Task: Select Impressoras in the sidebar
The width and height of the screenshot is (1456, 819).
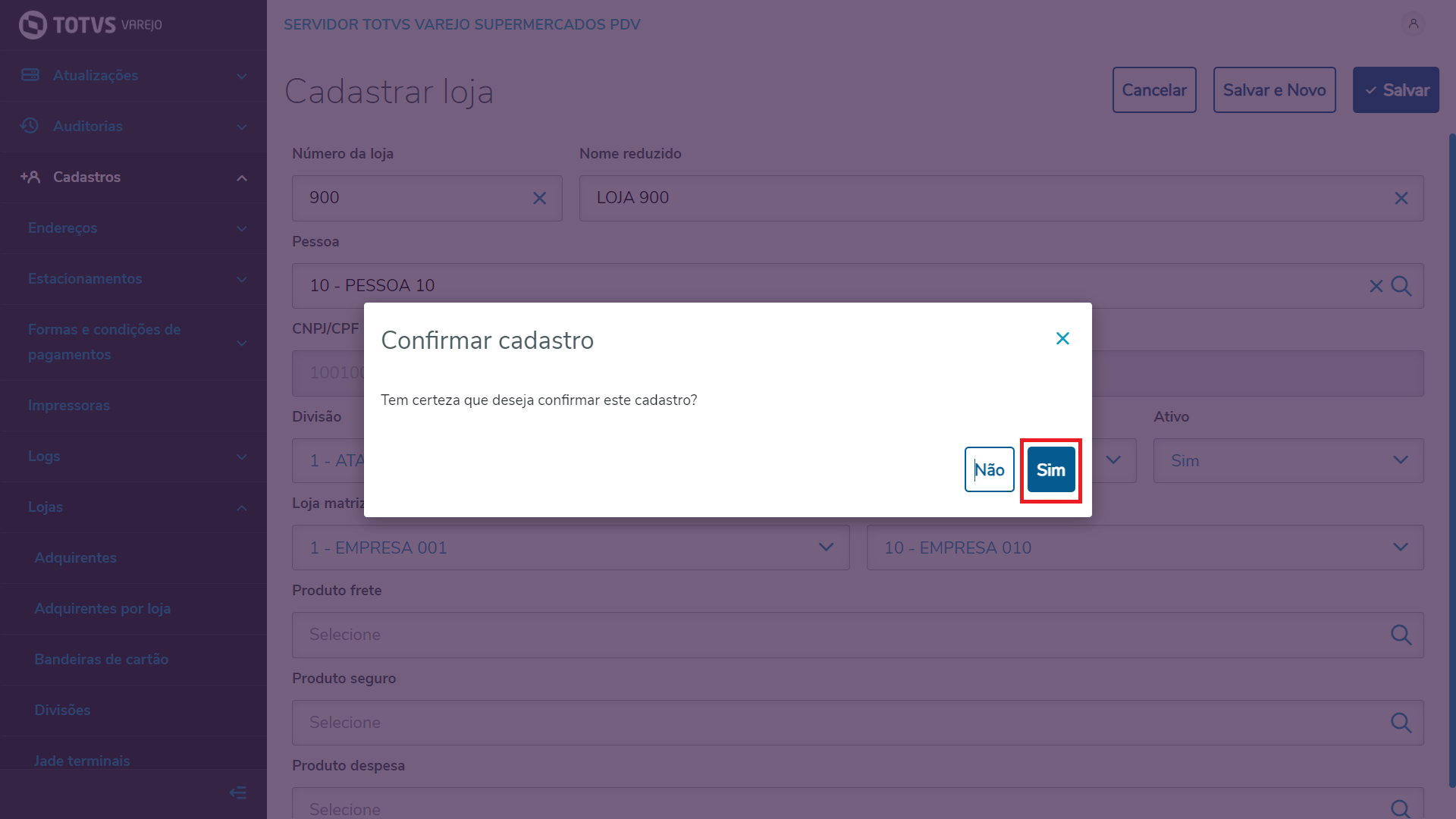Action: pyautogui.click(x=69, y=406)
